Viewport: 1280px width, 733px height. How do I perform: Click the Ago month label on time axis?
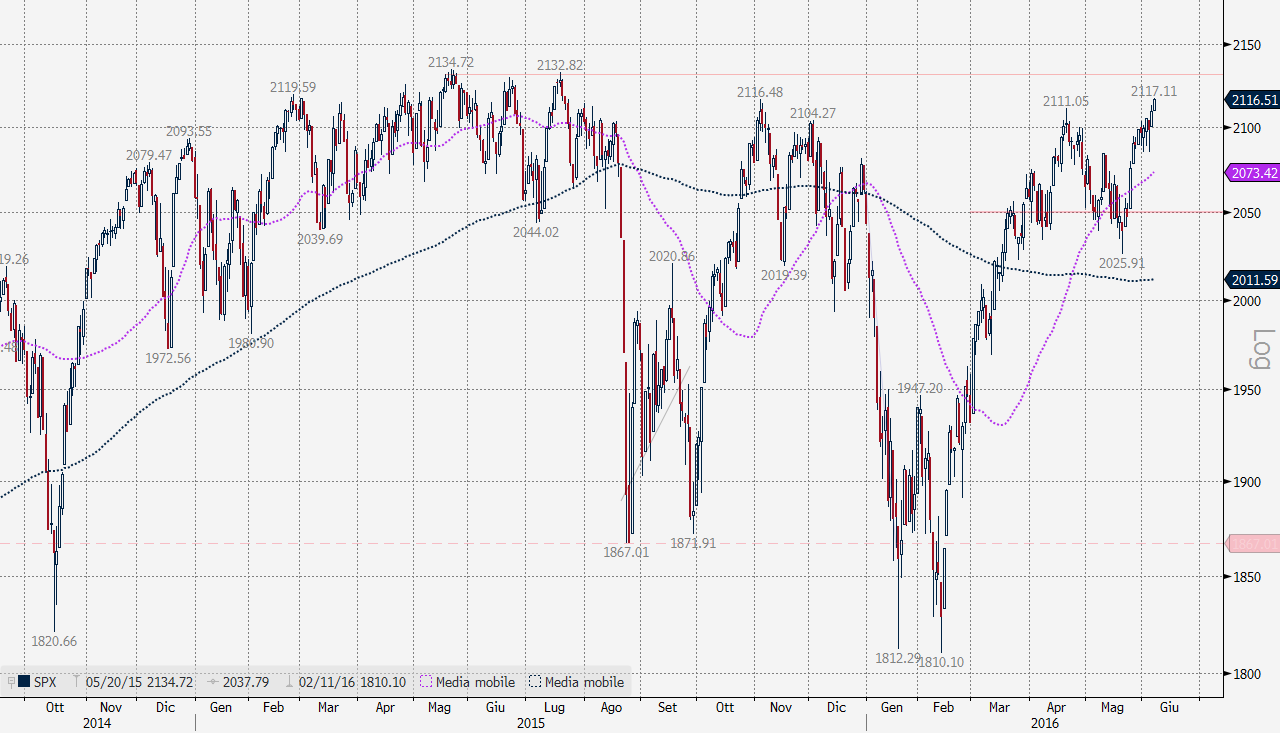click(611, 707)
